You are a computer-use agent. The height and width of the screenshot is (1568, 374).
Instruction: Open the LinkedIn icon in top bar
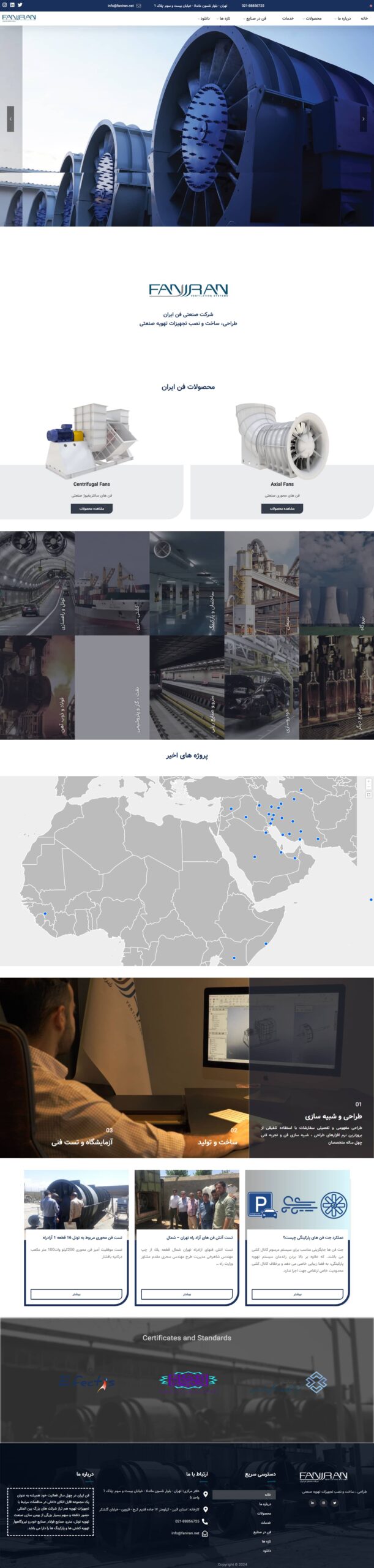click(12, 5)
